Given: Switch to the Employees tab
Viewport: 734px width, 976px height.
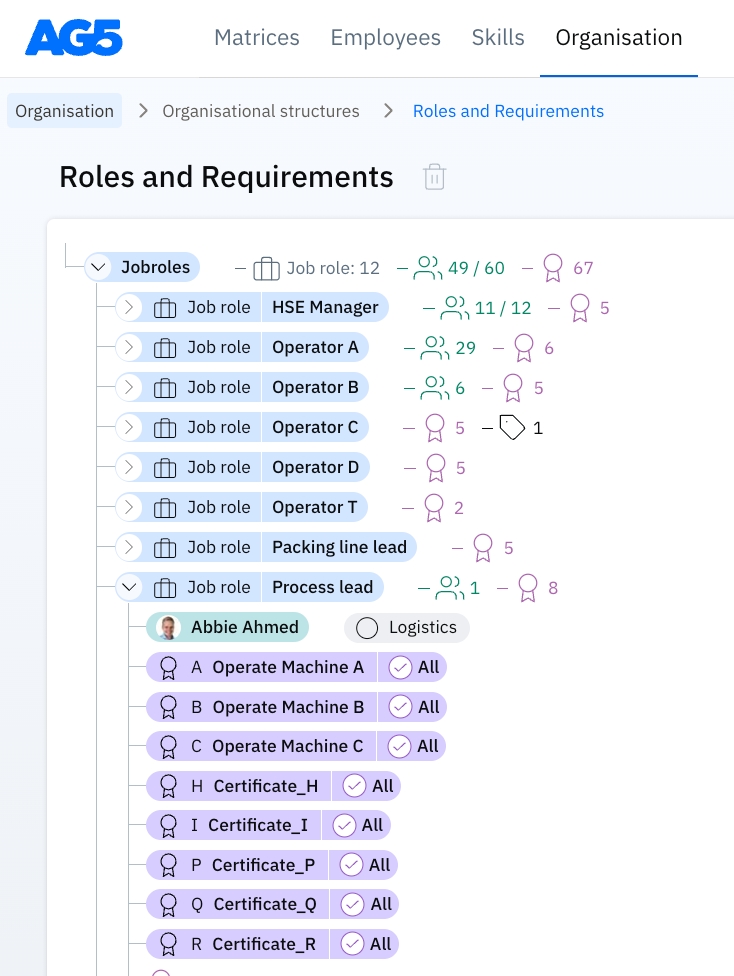Looking at the screenshot, I should [x=385, y=38].
